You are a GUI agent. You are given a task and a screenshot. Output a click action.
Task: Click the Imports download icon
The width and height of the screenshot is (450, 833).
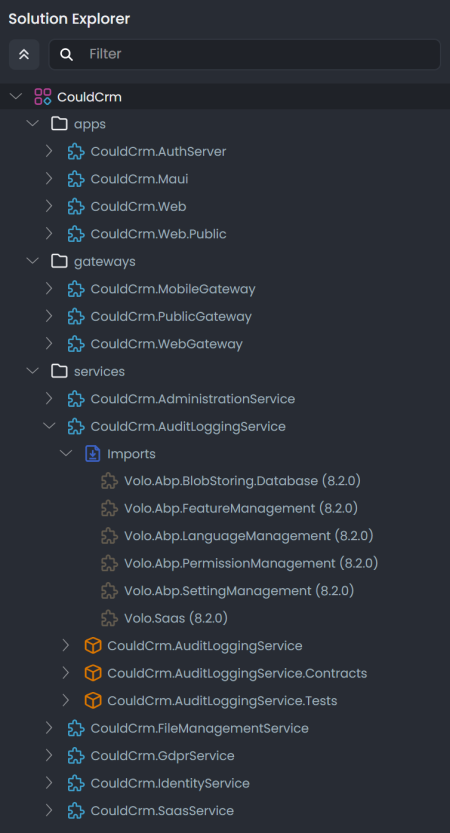coord(93,454)
